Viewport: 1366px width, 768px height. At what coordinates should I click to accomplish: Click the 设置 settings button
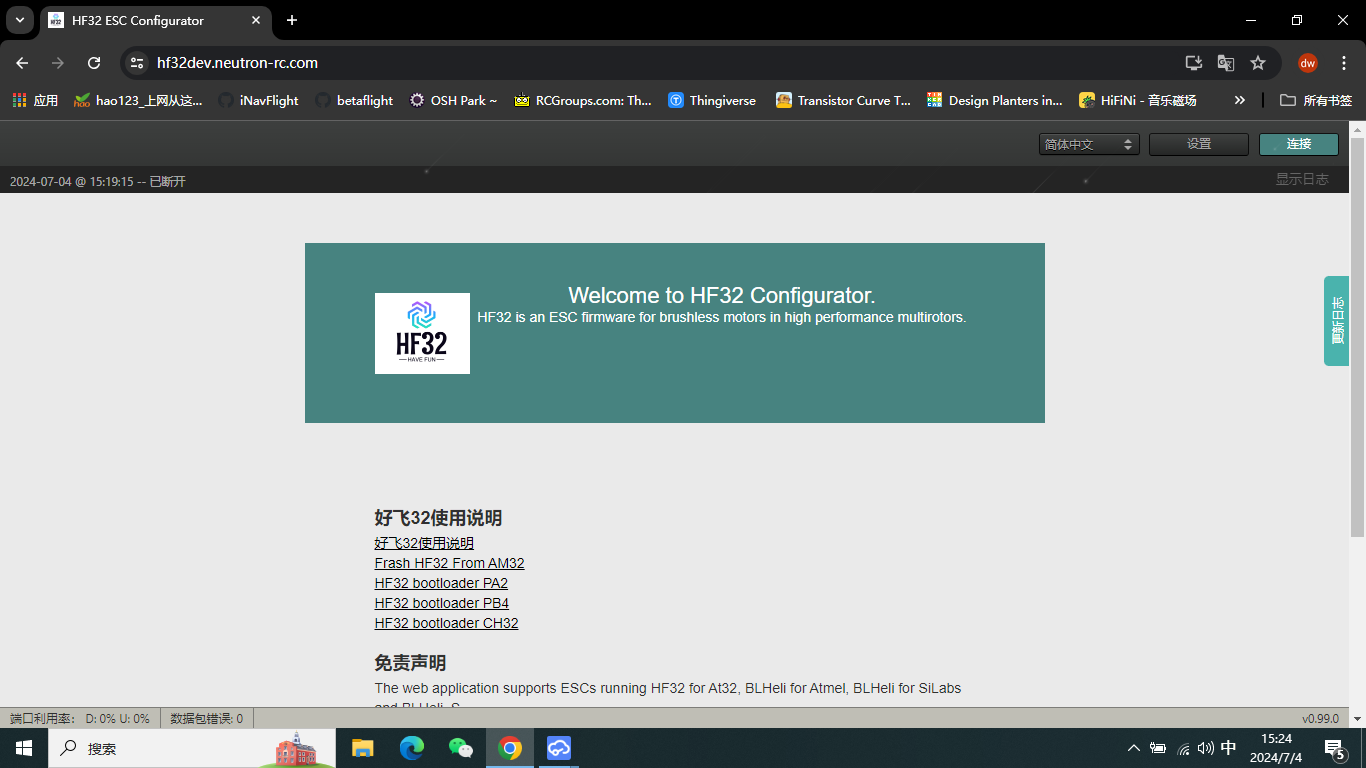click(1199, 144)
